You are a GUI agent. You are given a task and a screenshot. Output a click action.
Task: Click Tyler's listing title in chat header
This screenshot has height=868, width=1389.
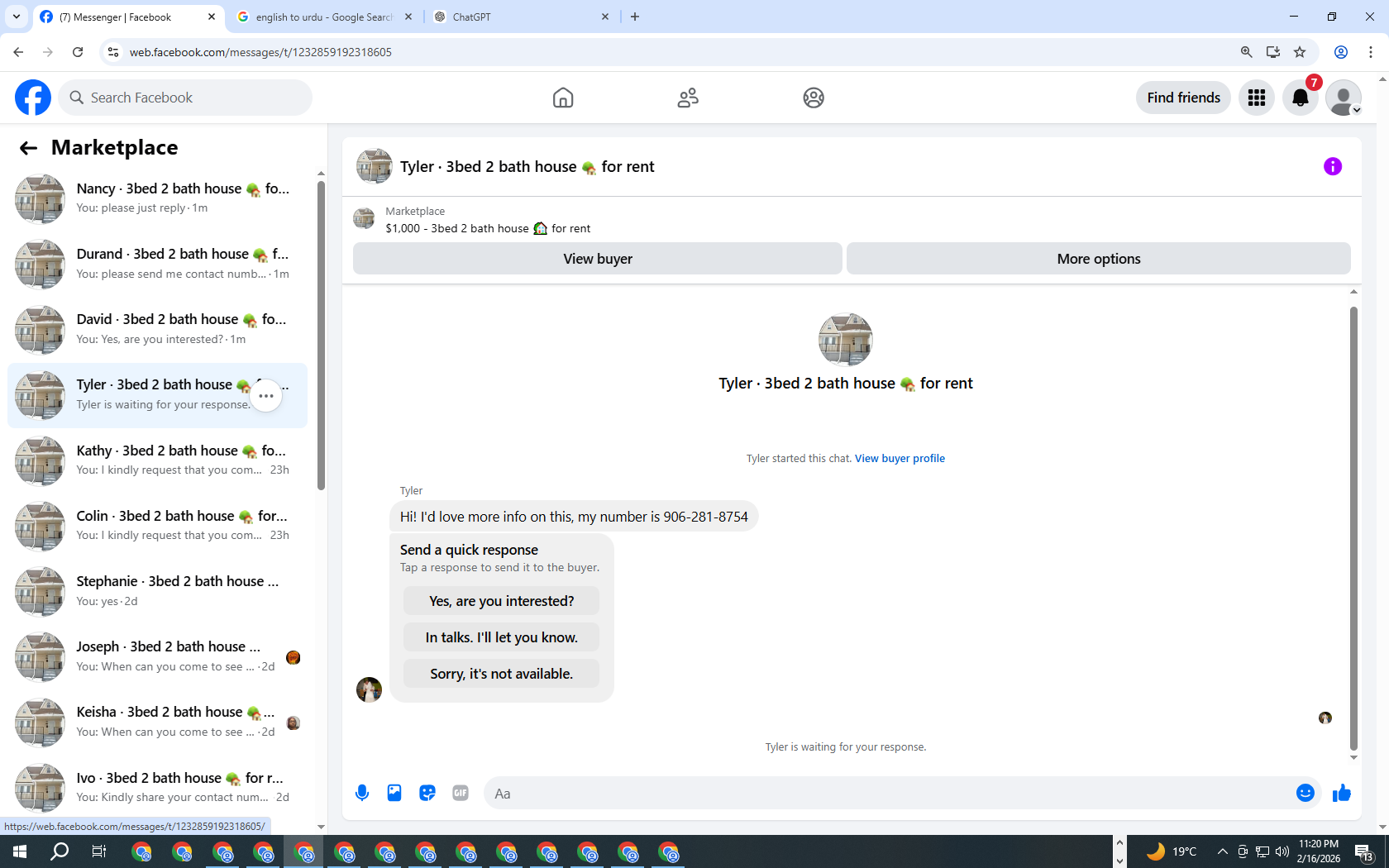coord(527,166)
